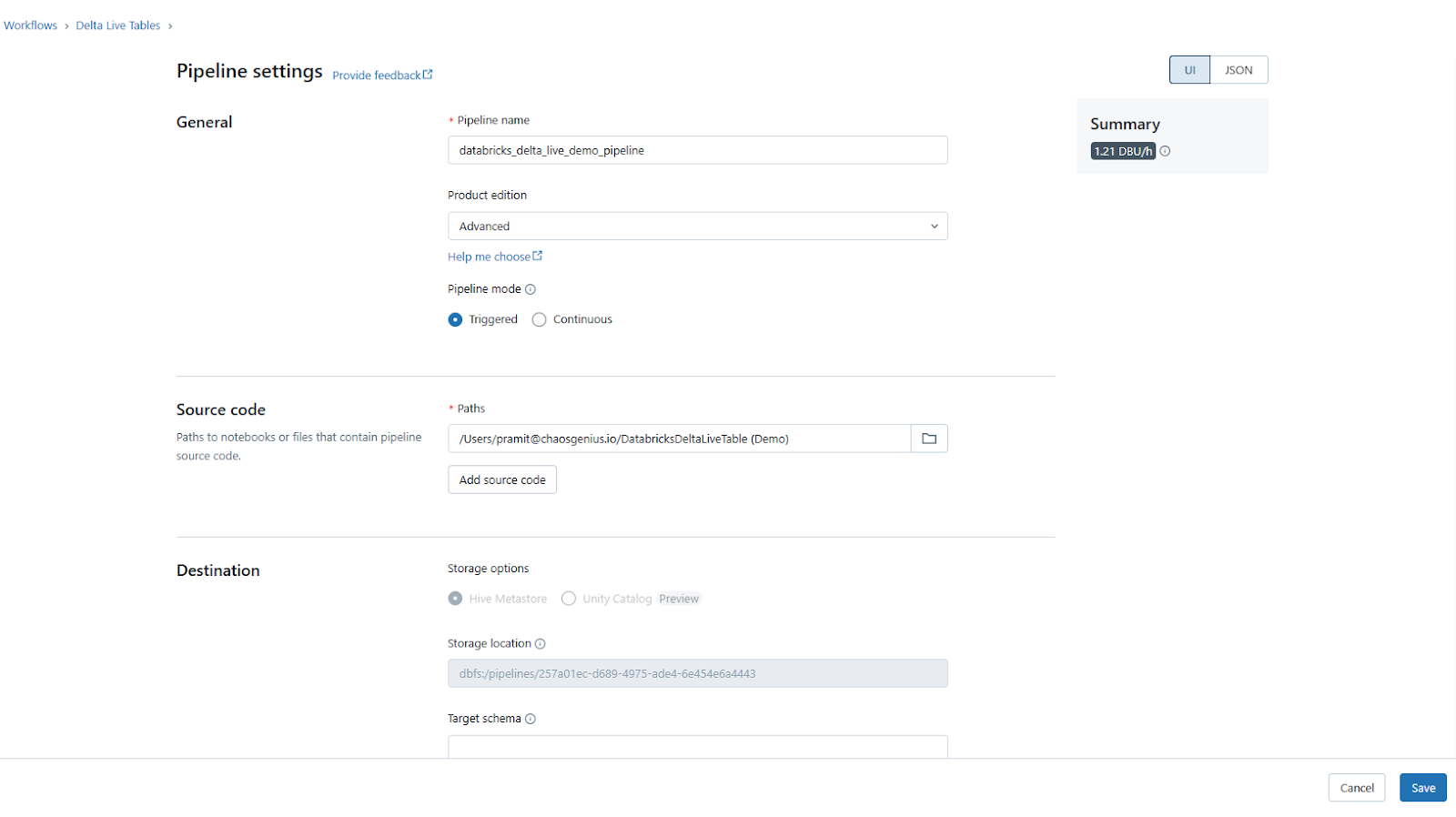Click the Pipeline mode info icon
1456x817 pixels.
(531, 289)
